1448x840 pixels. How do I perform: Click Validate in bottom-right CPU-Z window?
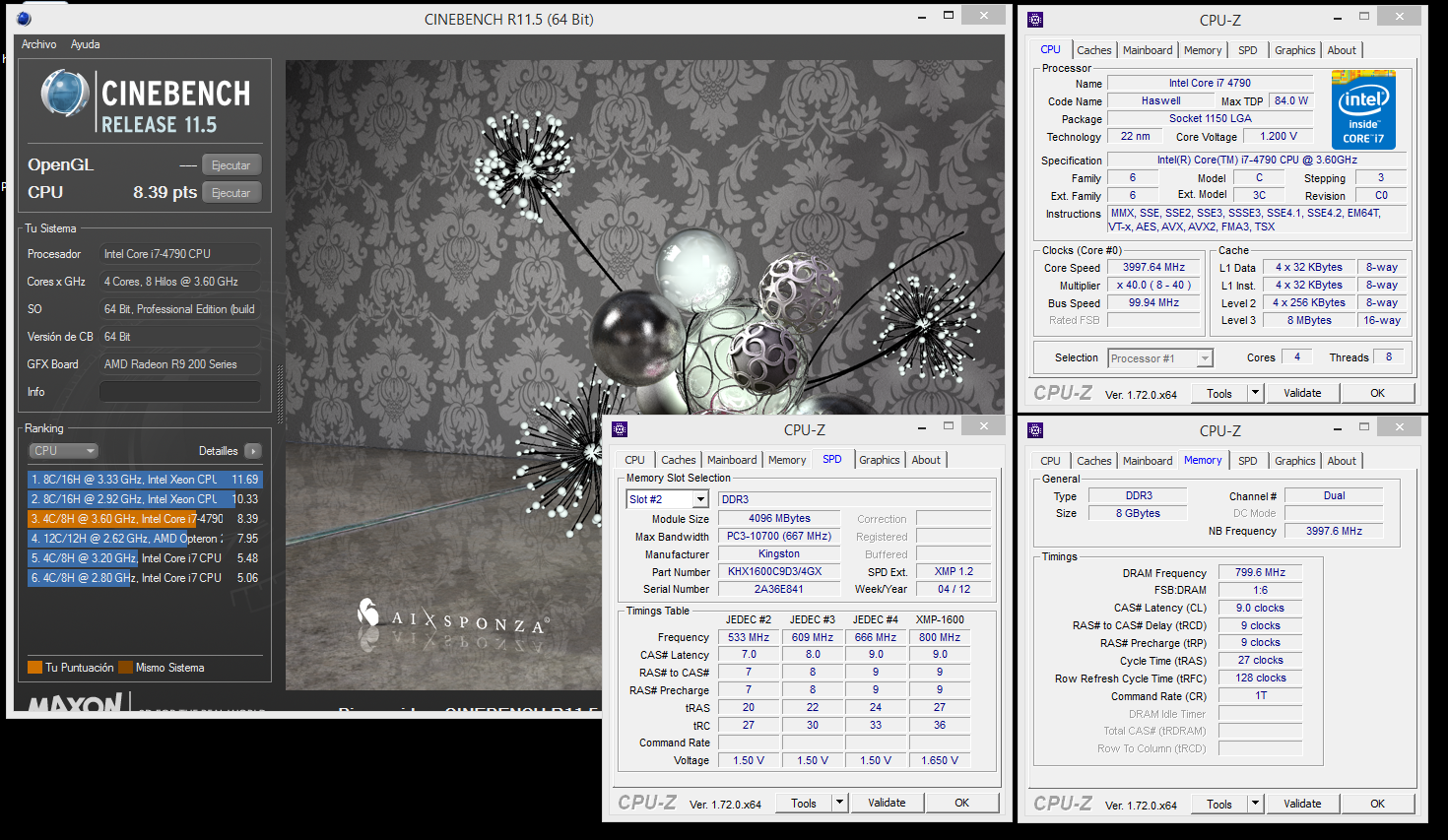click(1302, 804)
